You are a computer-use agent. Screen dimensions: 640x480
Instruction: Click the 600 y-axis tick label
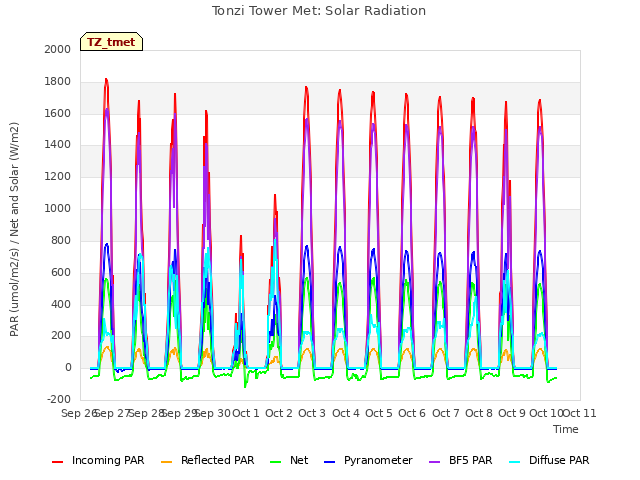[x=61, y=272]
